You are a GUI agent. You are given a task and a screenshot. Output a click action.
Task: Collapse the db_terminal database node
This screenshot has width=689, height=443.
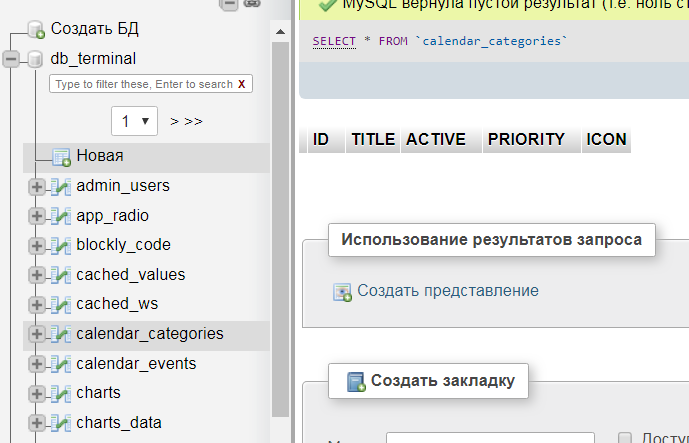(x=11, y=58)
